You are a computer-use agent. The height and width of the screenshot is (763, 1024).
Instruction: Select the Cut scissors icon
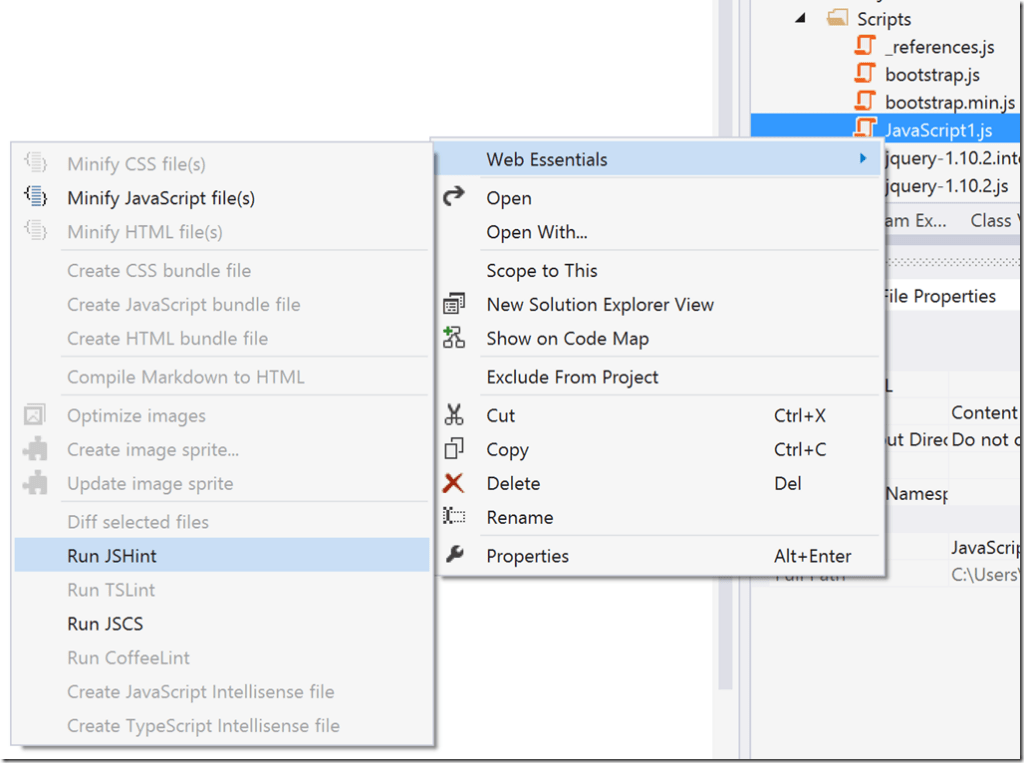pos(456,414)
